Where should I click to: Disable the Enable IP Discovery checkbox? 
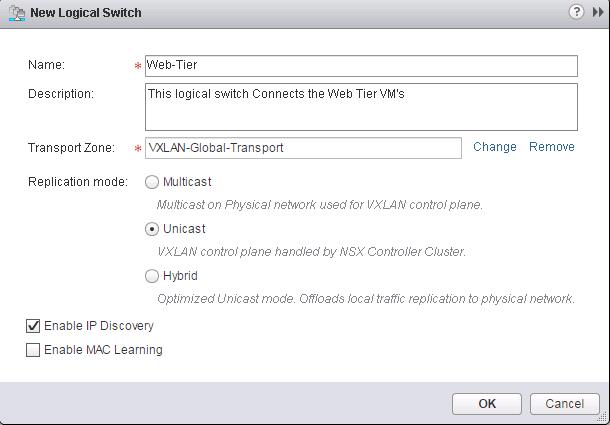pos(33,326)
